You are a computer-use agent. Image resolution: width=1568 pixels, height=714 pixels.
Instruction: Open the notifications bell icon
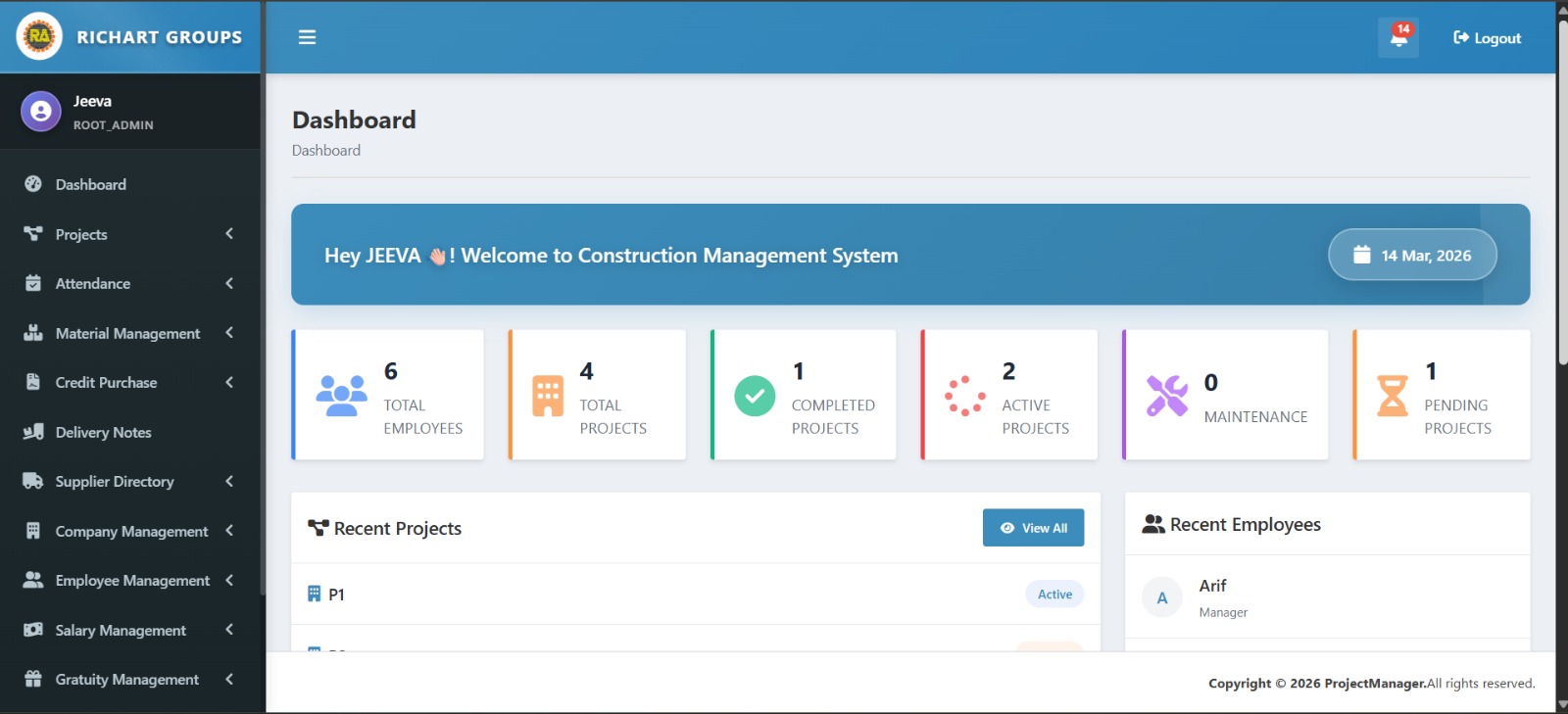tap(1398, 38)
